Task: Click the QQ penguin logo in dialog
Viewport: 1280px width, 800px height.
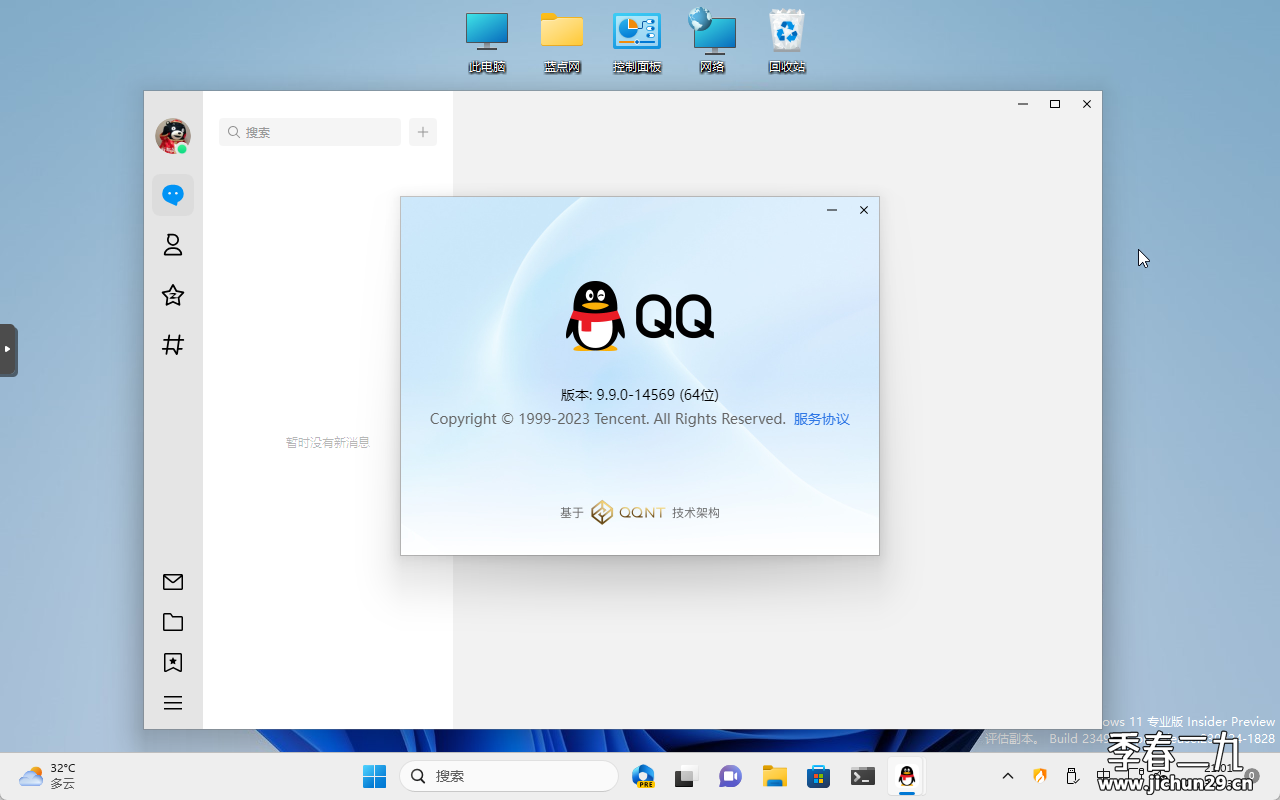Action: (595, 316)
